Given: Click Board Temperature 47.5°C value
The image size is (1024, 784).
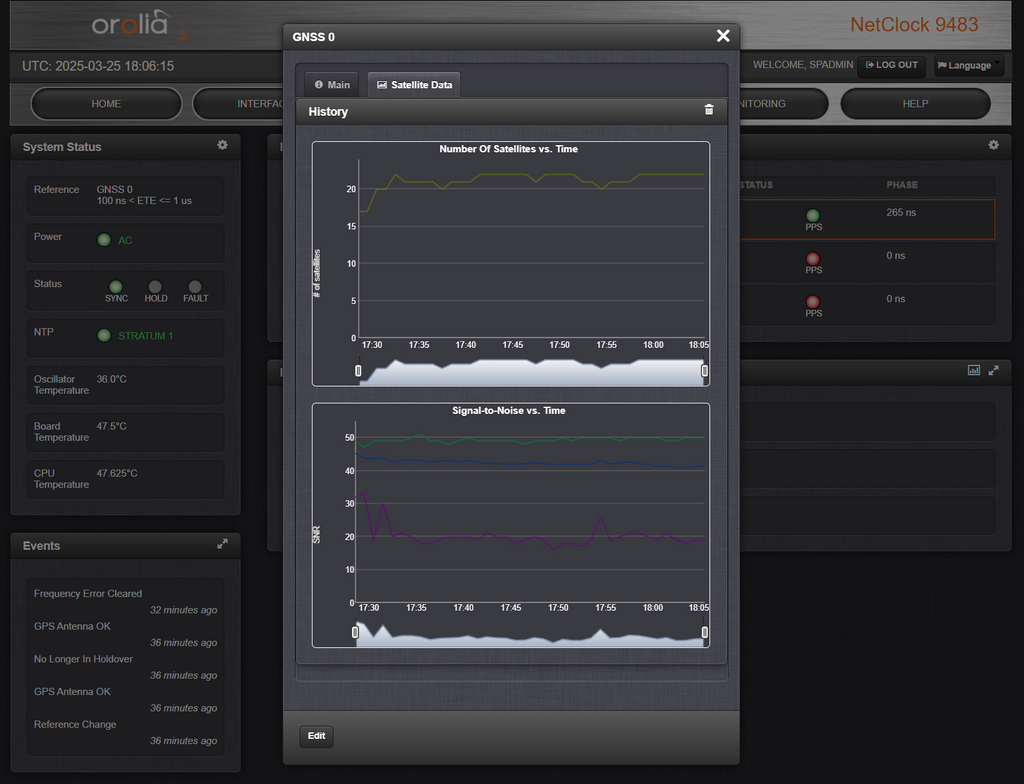Looking at the screenshot, I should (x=112, y=426).
